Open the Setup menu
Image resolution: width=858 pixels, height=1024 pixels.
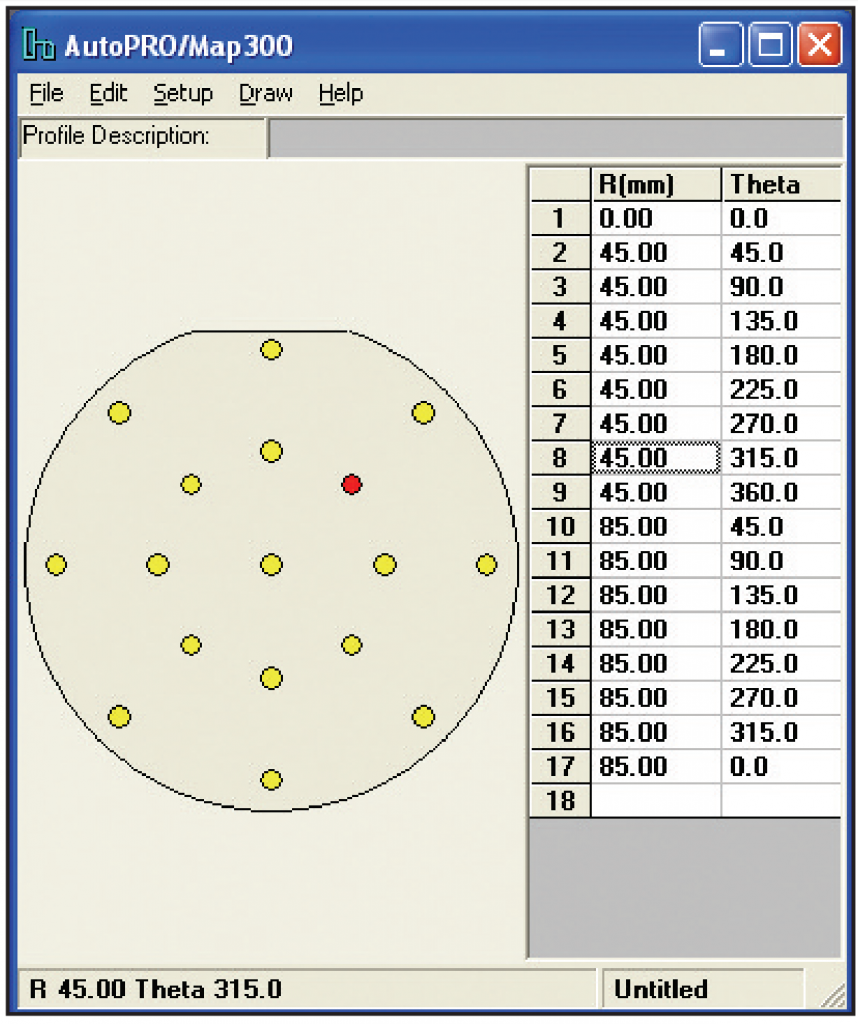183,93
